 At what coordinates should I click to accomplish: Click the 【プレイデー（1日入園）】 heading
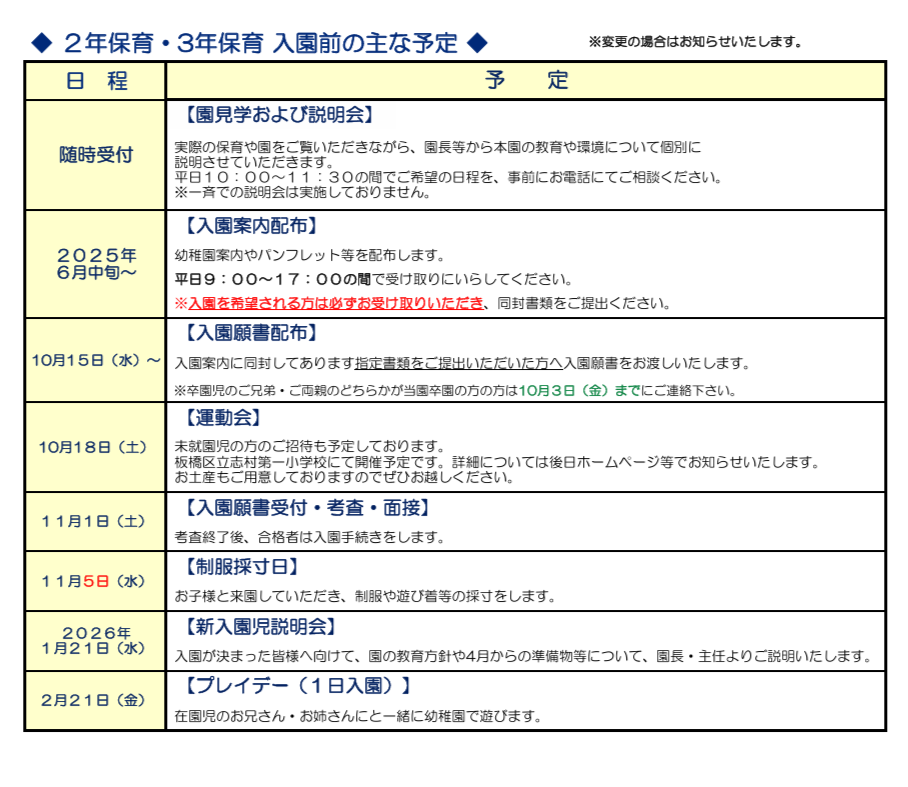click(x=297, y=687)
